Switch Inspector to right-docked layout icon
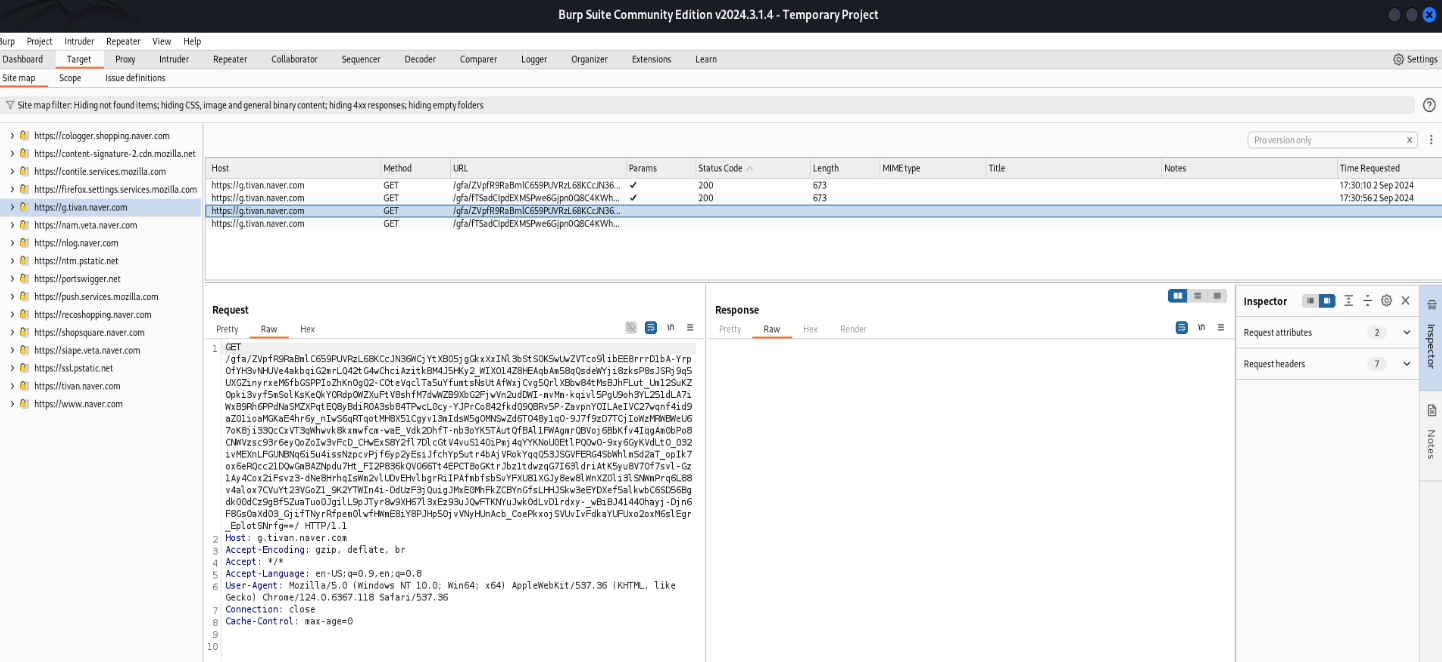The height and width of the screenshot is (662, 1442). 1326,300
